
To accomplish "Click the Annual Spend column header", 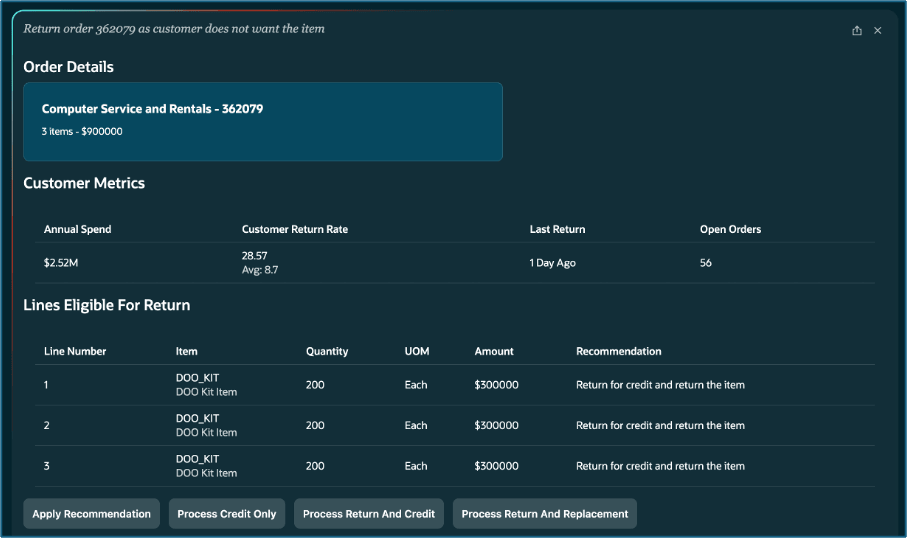I will click(x=78, y=229).
